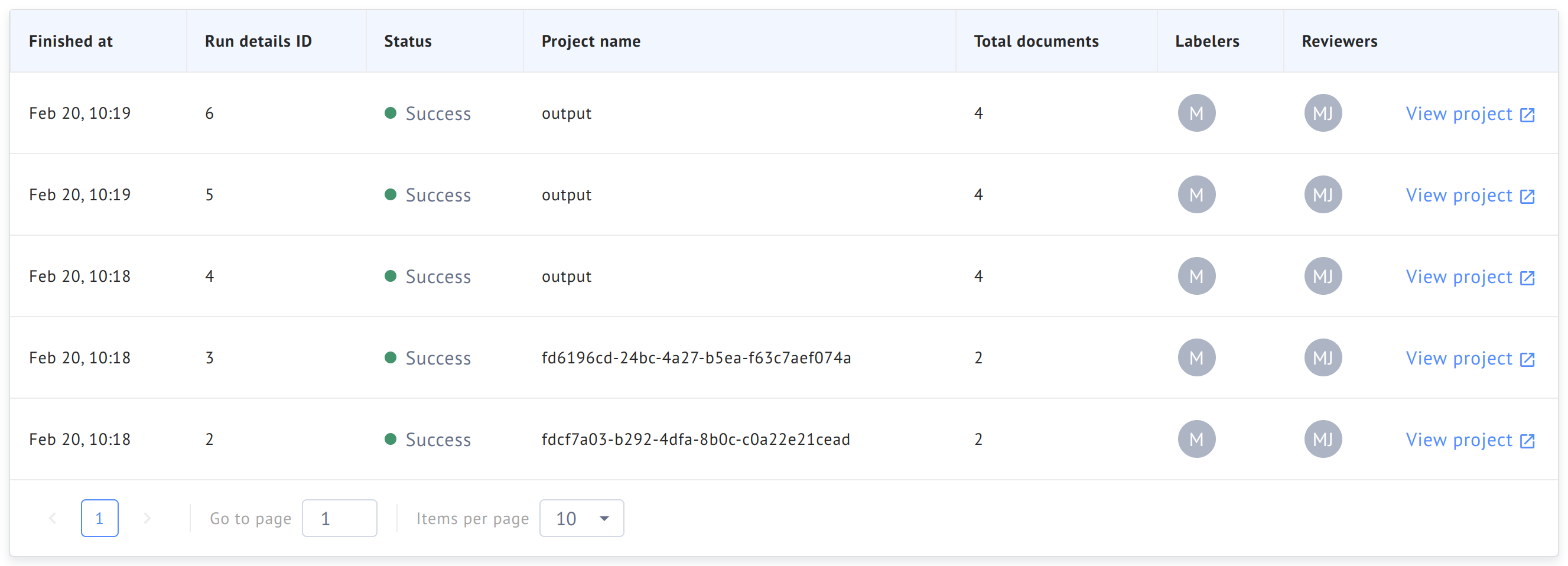Click the labeler avatar M on run ID 3
The height and width of the screenshot is (566, 1568).
[x=1197, y=357]
